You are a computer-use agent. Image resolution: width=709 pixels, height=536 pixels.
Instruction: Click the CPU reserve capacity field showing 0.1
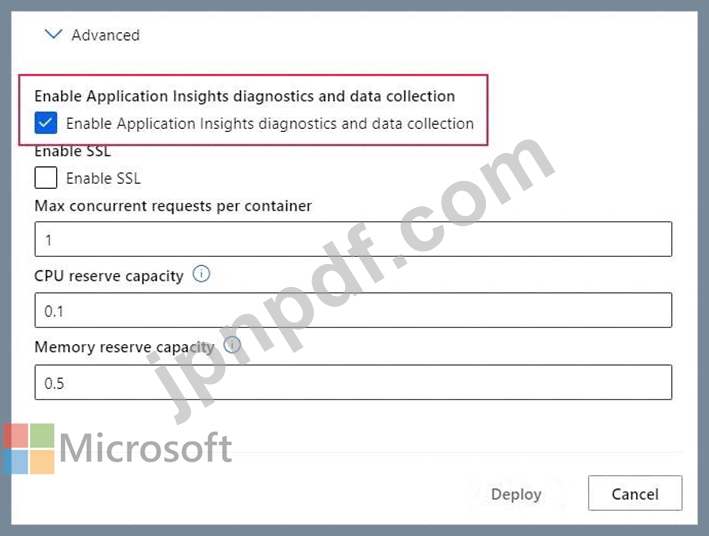353,310
